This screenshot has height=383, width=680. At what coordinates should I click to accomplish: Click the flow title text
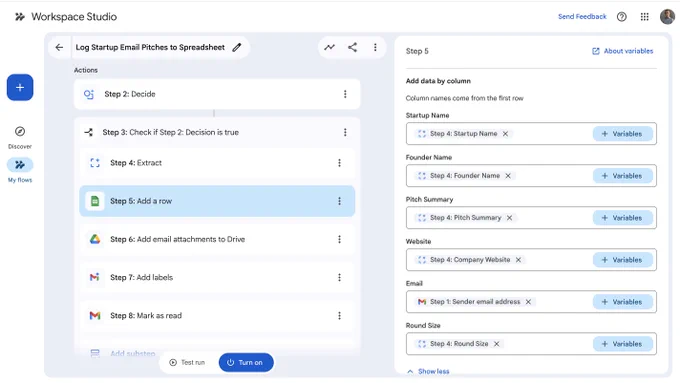pos(150,47)
